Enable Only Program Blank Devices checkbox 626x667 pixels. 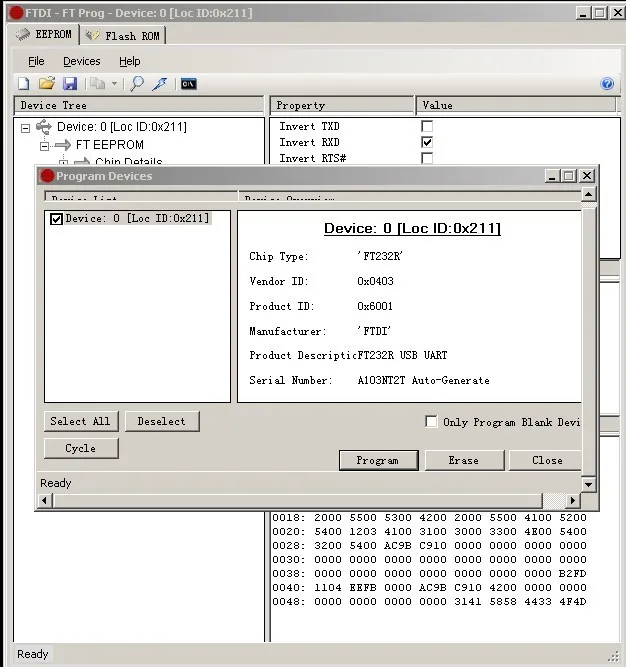pyautogui.click(x=431, y=422)
